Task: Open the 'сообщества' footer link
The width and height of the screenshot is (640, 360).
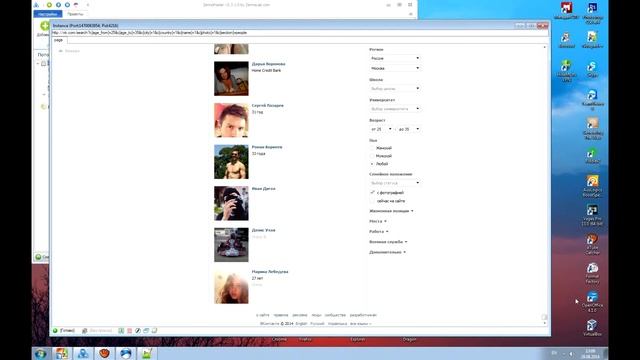Action: pos(335,315)
